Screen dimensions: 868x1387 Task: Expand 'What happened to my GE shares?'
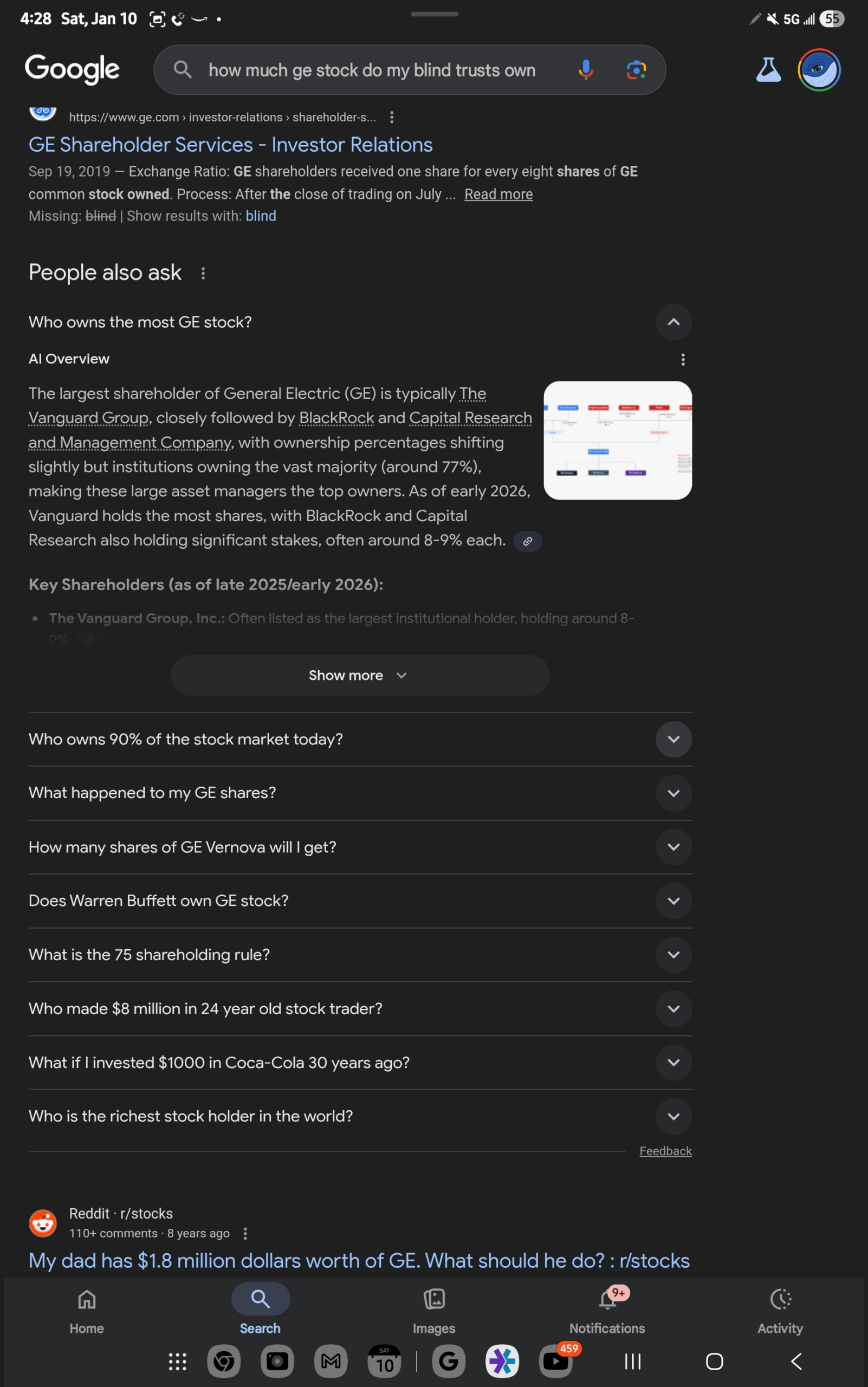coord(673,793)
